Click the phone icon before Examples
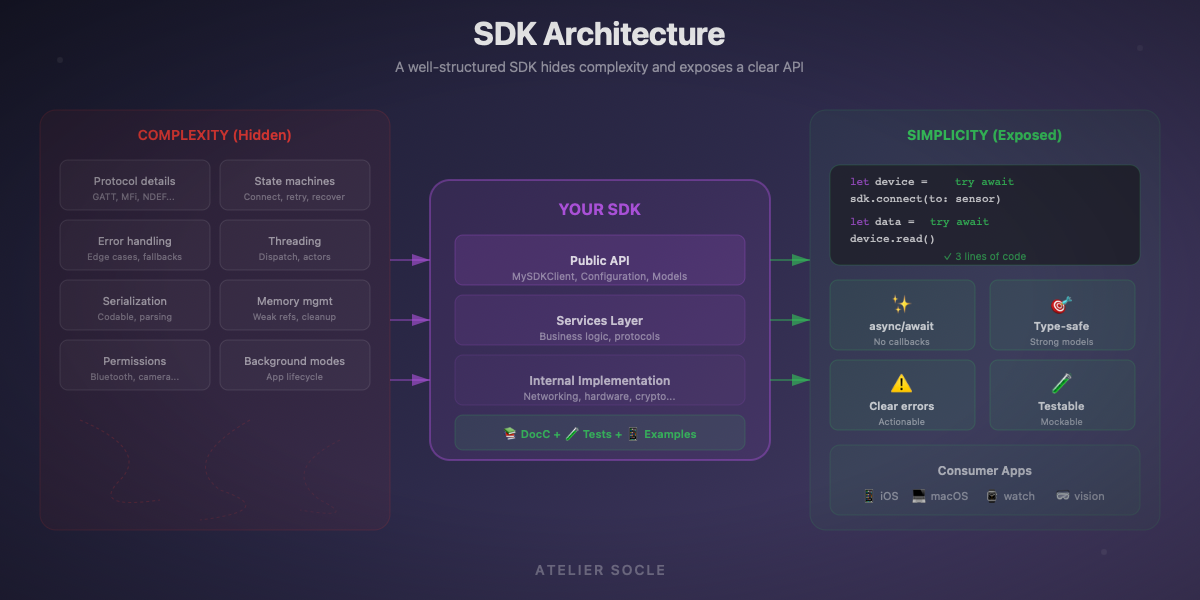The image size is (1200, 600). (x=631, y=433)
